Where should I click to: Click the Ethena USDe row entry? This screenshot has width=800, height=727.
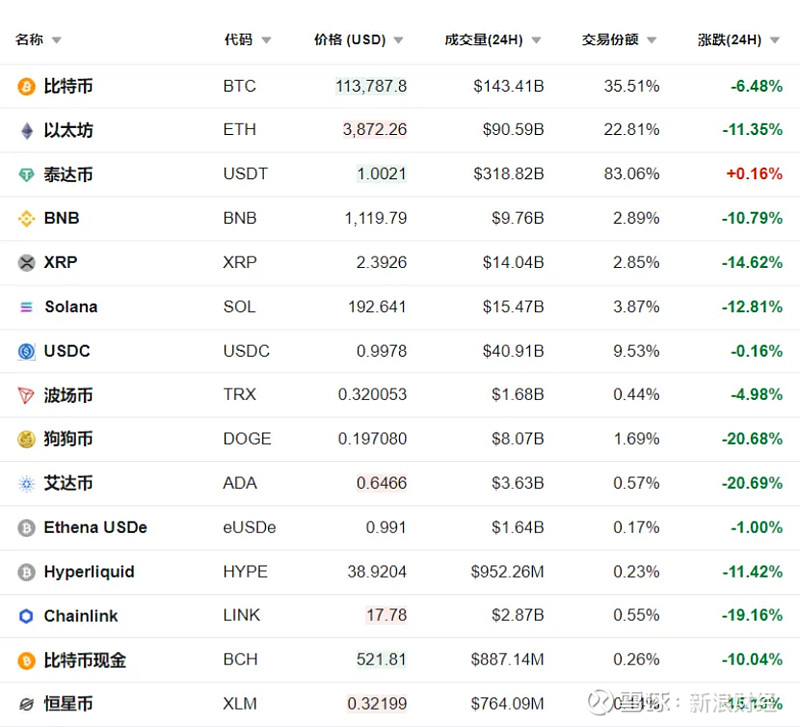click(95, 527)
